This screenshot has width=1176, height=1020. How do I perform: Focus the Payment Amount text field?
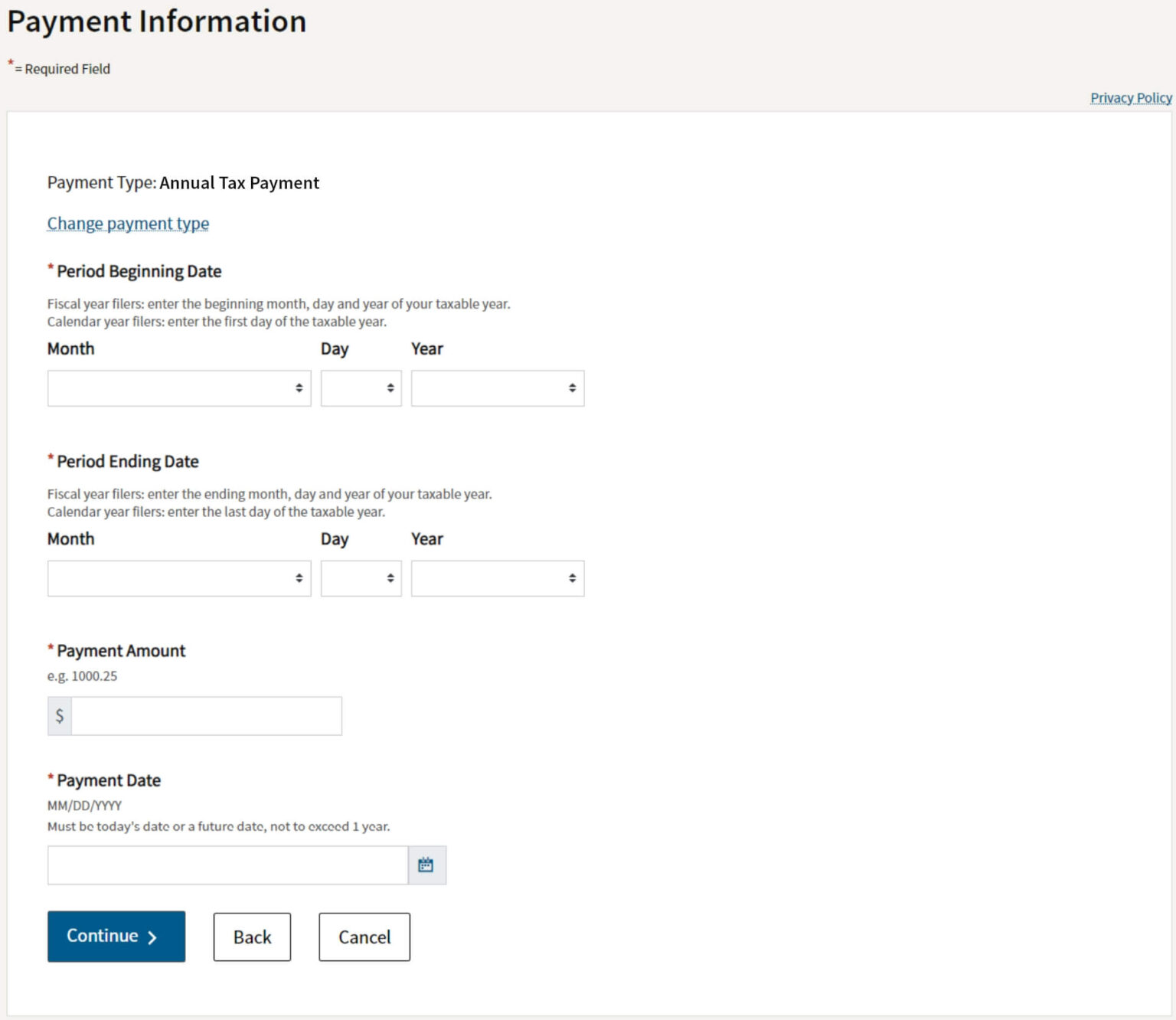[x=206, y=716]
